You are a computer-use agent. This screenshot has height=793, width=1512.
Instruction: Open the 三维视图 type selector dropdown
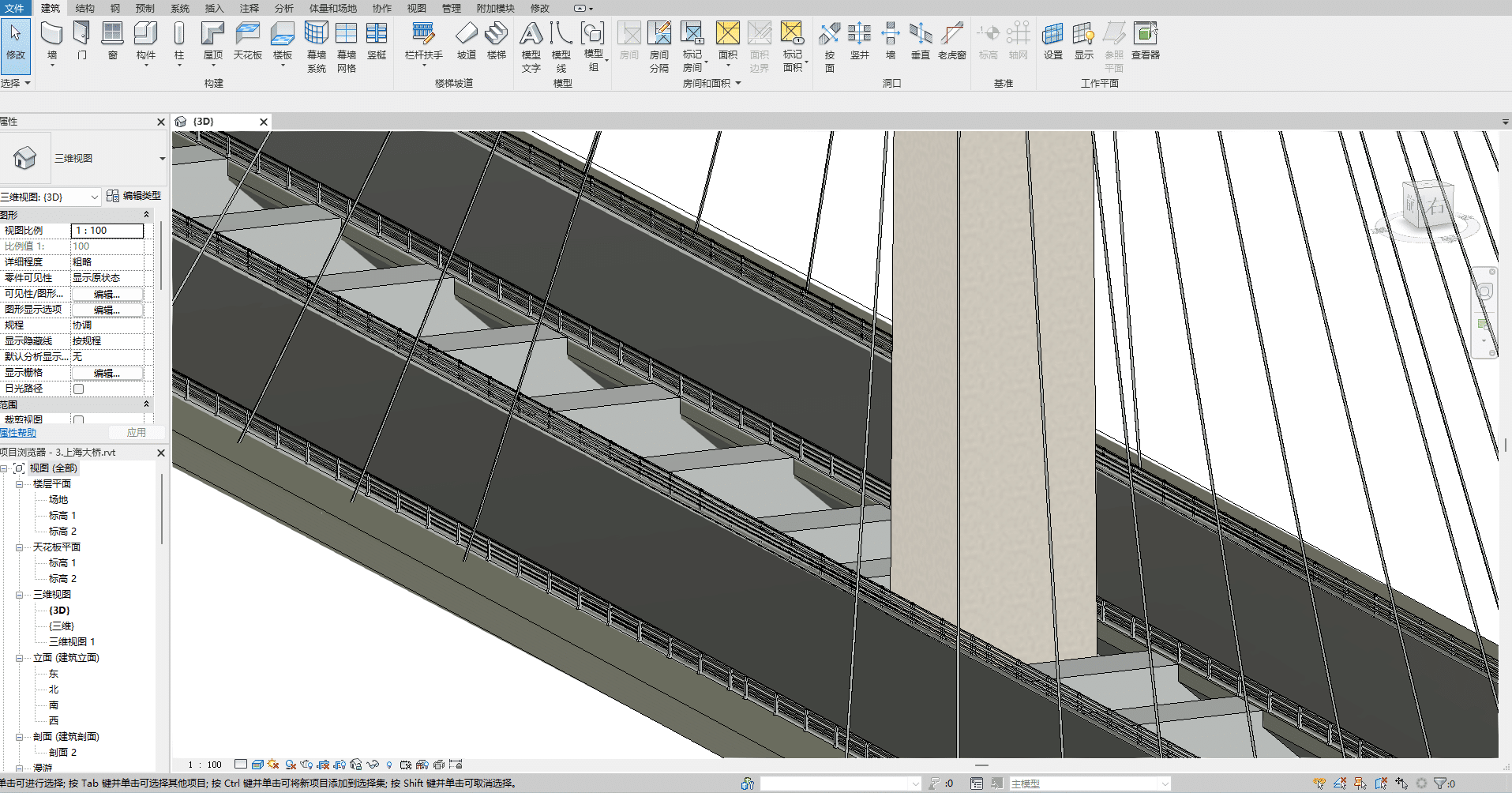[x=162, y=159]
